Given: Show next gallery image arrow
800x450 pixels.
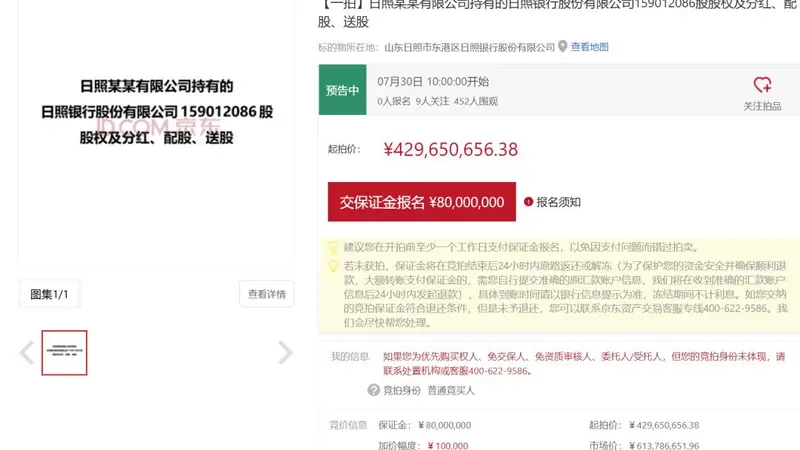Looking at the screenshot, I should pos(286,353).
